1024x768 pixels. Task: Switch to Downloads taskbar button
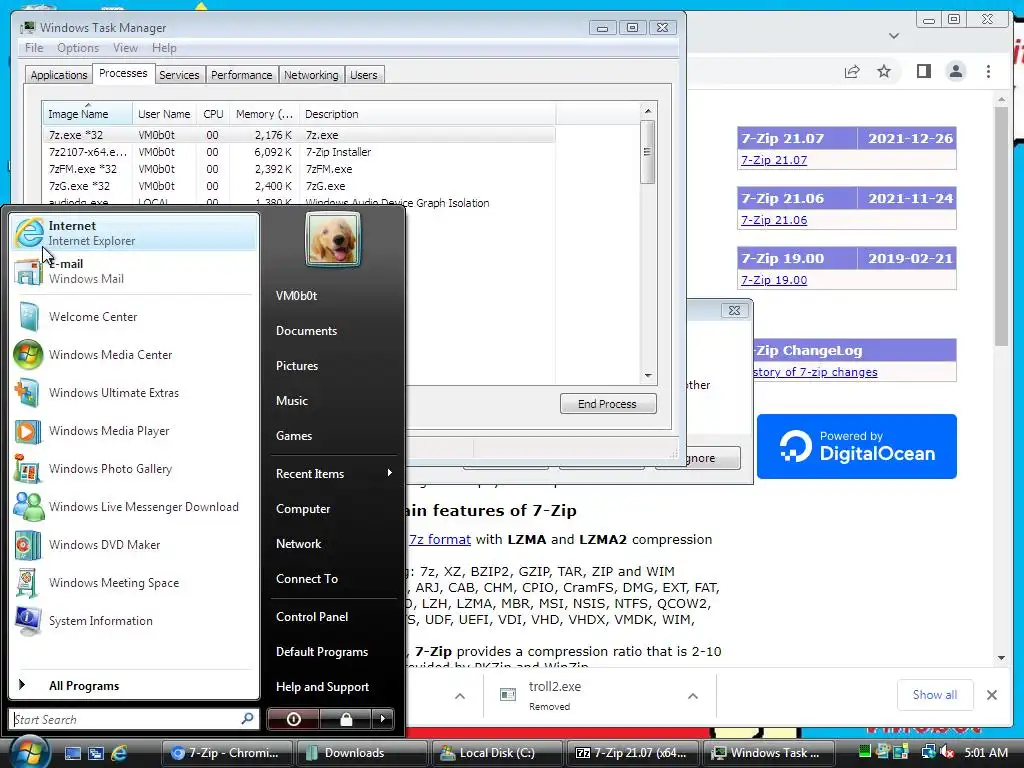[x=362, y=753]
